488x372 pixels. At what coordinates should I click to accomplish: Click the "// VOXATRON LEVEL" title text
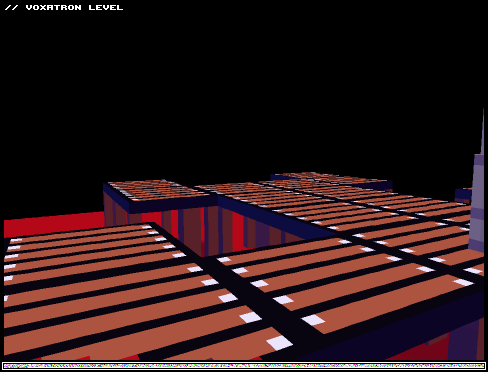64,7
